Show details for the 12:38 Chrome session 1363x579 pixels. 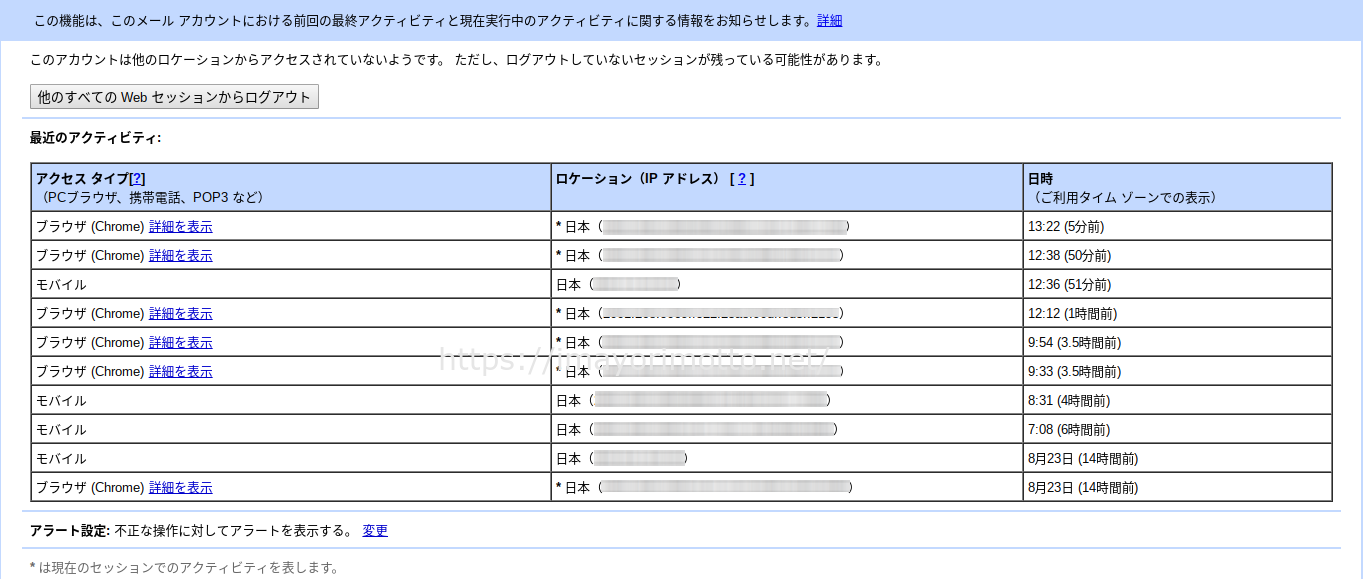pyautogui.click(x=181, y=256)
